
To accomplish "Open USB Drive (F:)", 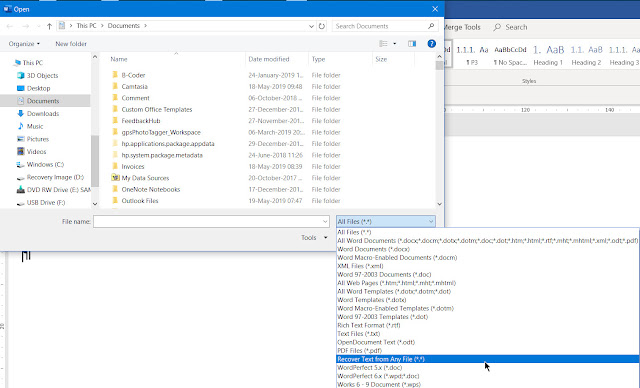I will [x=46, y=202].
